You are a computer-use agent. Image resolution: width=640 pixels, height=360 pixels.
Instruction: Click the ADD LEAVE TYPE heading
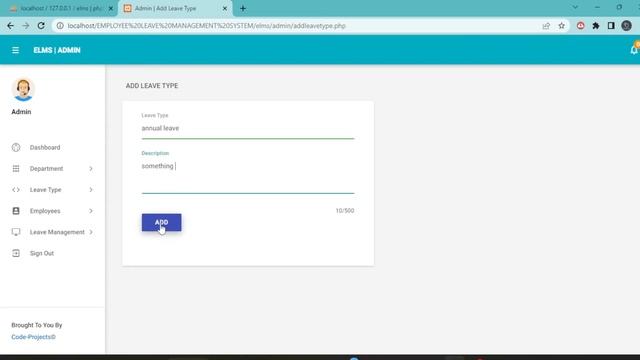[x=152, y=86]
